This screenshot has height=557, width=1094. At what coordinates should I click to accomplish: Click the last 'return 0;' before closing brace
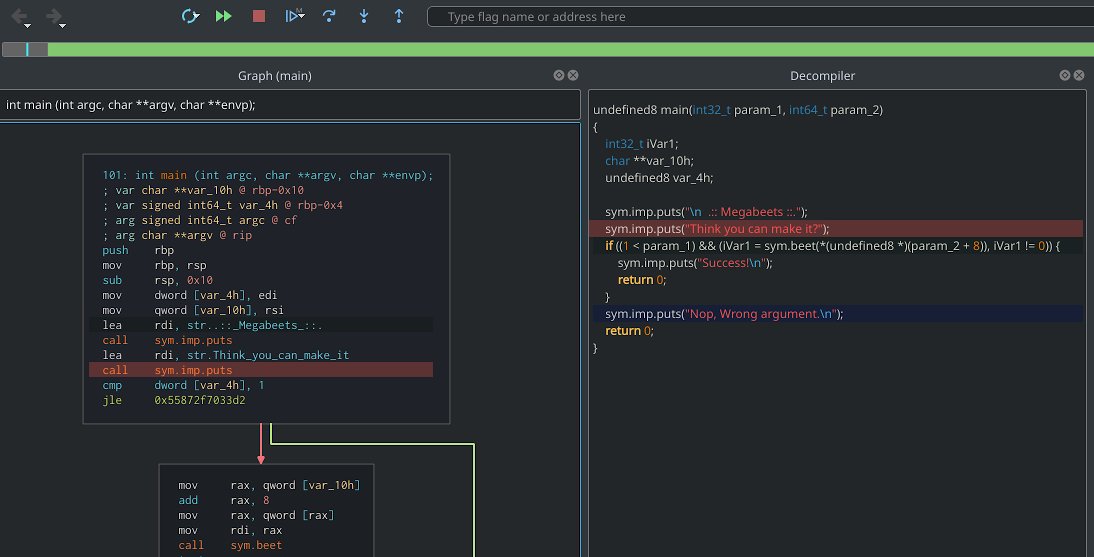[629, 331]
